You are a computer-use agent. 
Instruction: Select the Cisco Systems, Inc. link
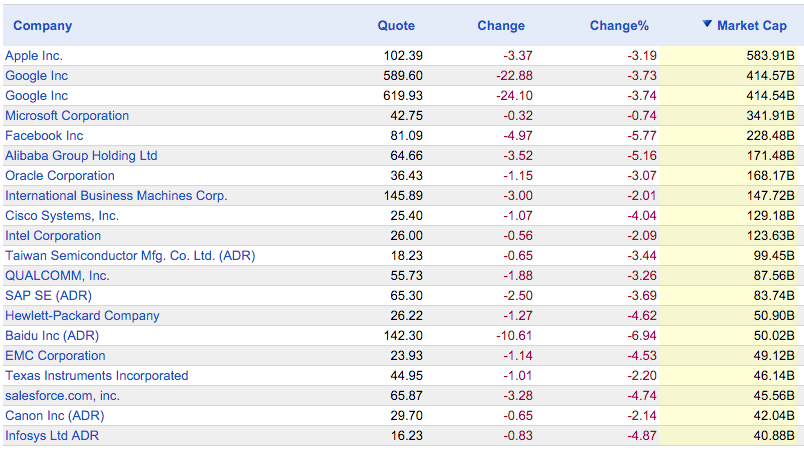click(x=62, y=216)
